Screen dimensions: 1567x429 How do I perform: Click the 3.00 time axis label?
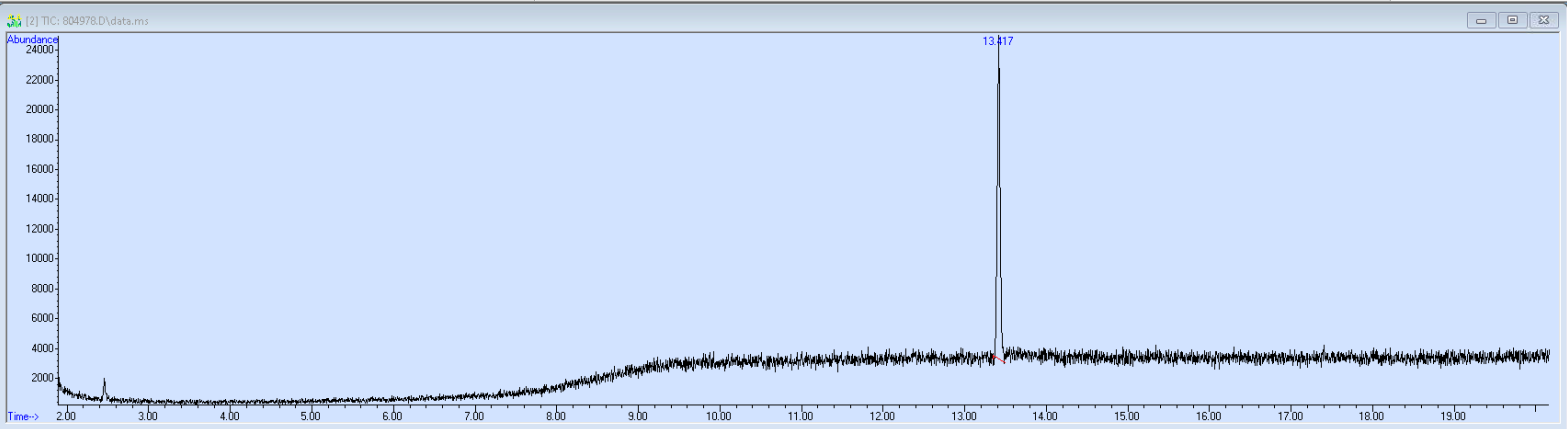coord(147,415)
